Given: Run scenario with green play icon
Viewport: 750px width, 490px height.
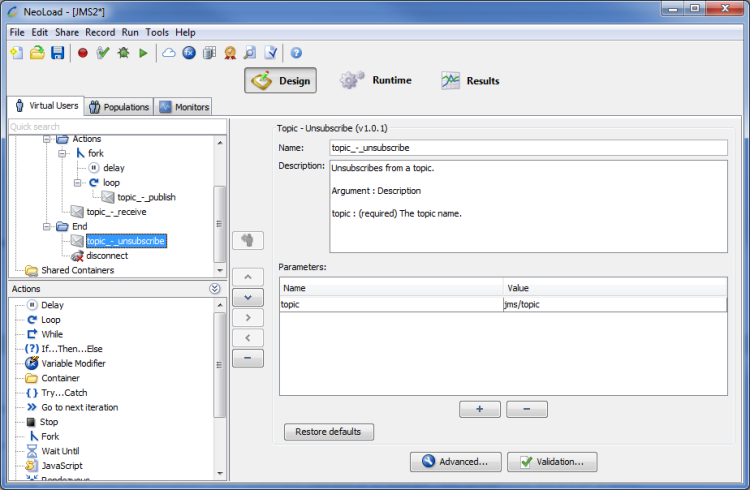Looking at the screenshot, I should coord(143,53).
